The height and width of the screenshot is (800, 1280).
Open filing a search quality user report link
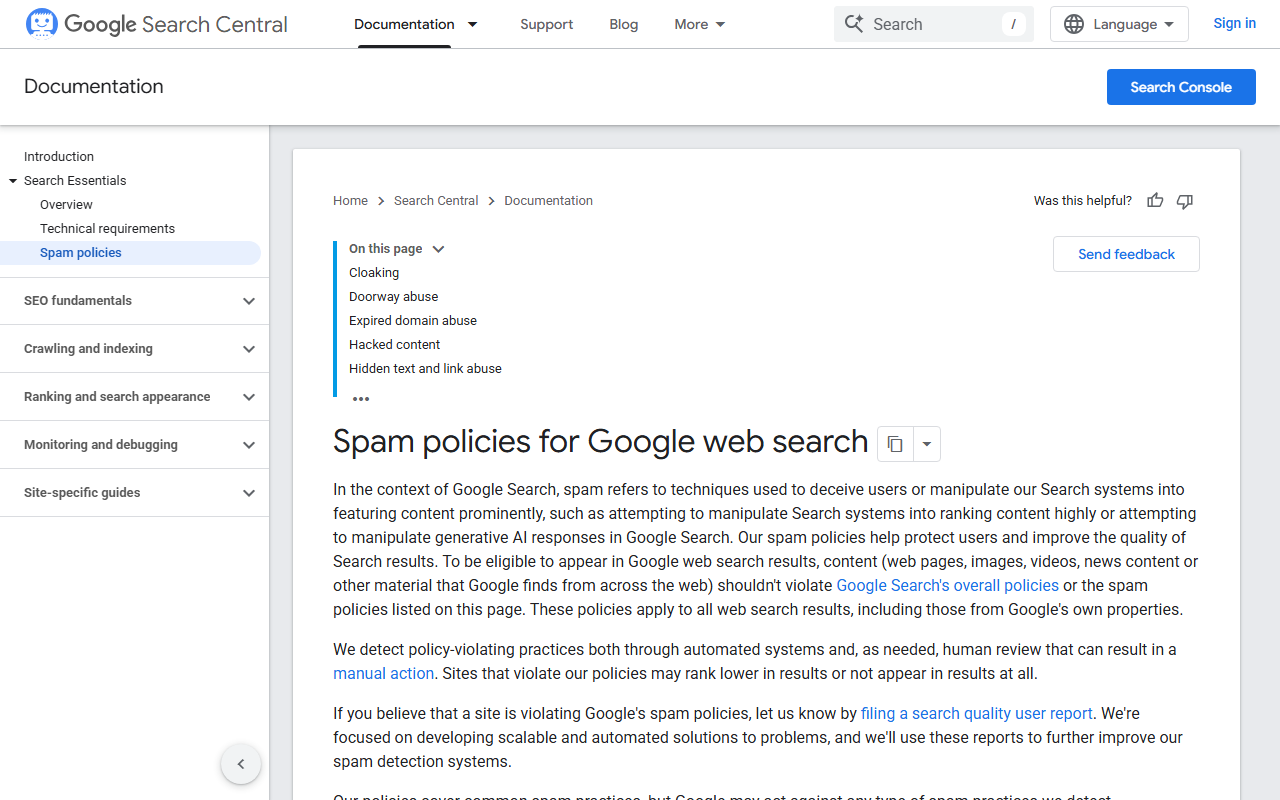pos(976,714)
